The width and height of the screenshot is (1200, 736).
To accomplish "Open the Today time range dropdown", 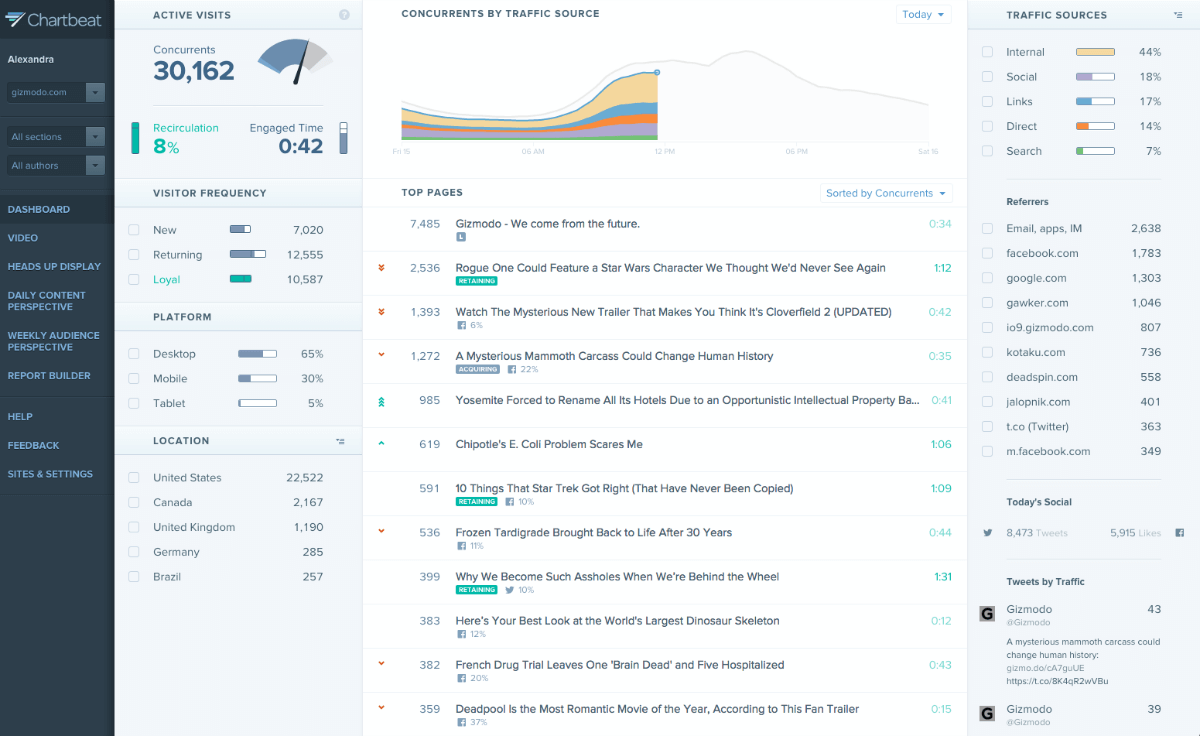I will coord(921,14).
